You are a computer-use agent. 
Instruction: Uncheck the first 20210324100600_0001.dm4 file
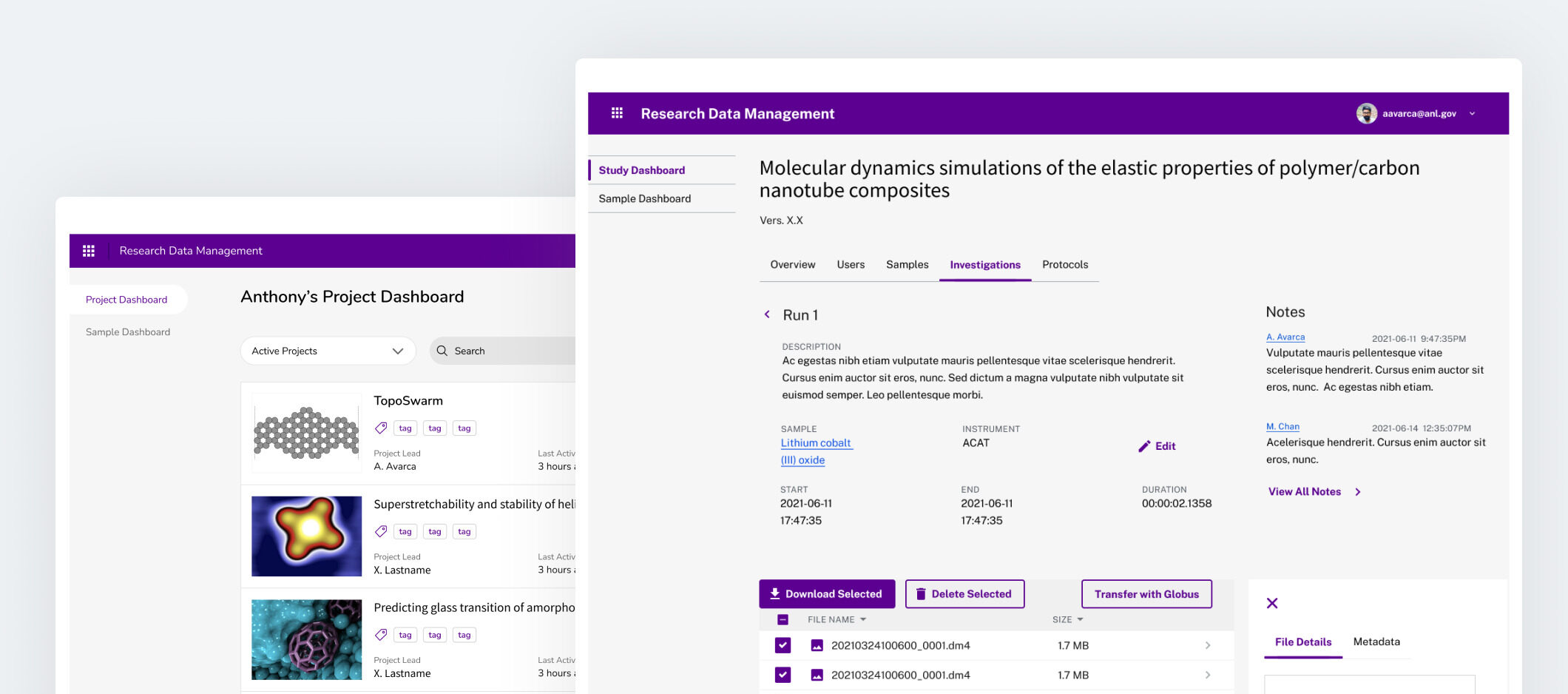coord(783,645)
